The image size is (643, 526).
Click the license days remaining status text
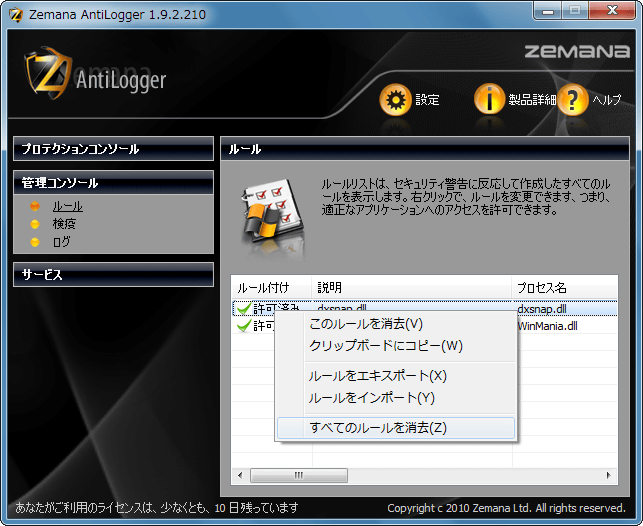tap(157, 508)
